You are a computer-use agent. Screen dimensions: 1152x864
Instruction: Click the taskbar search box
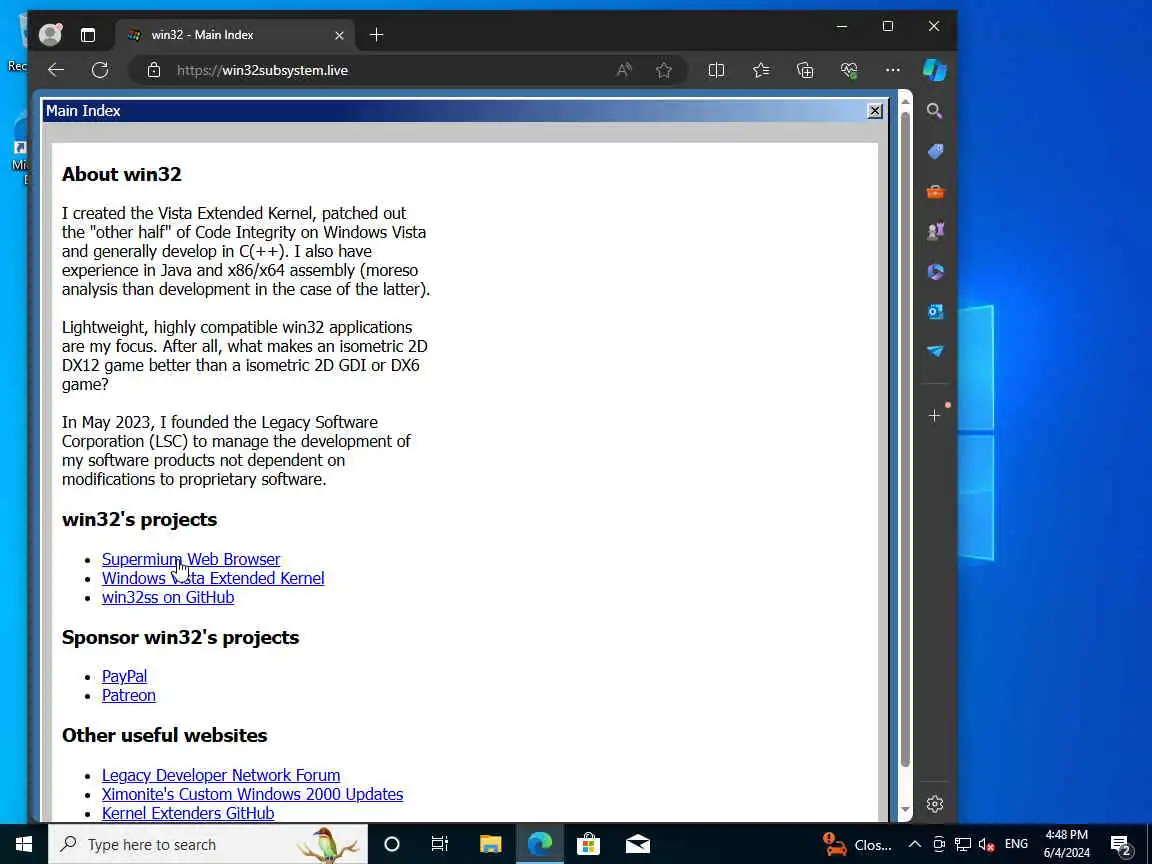208,844
